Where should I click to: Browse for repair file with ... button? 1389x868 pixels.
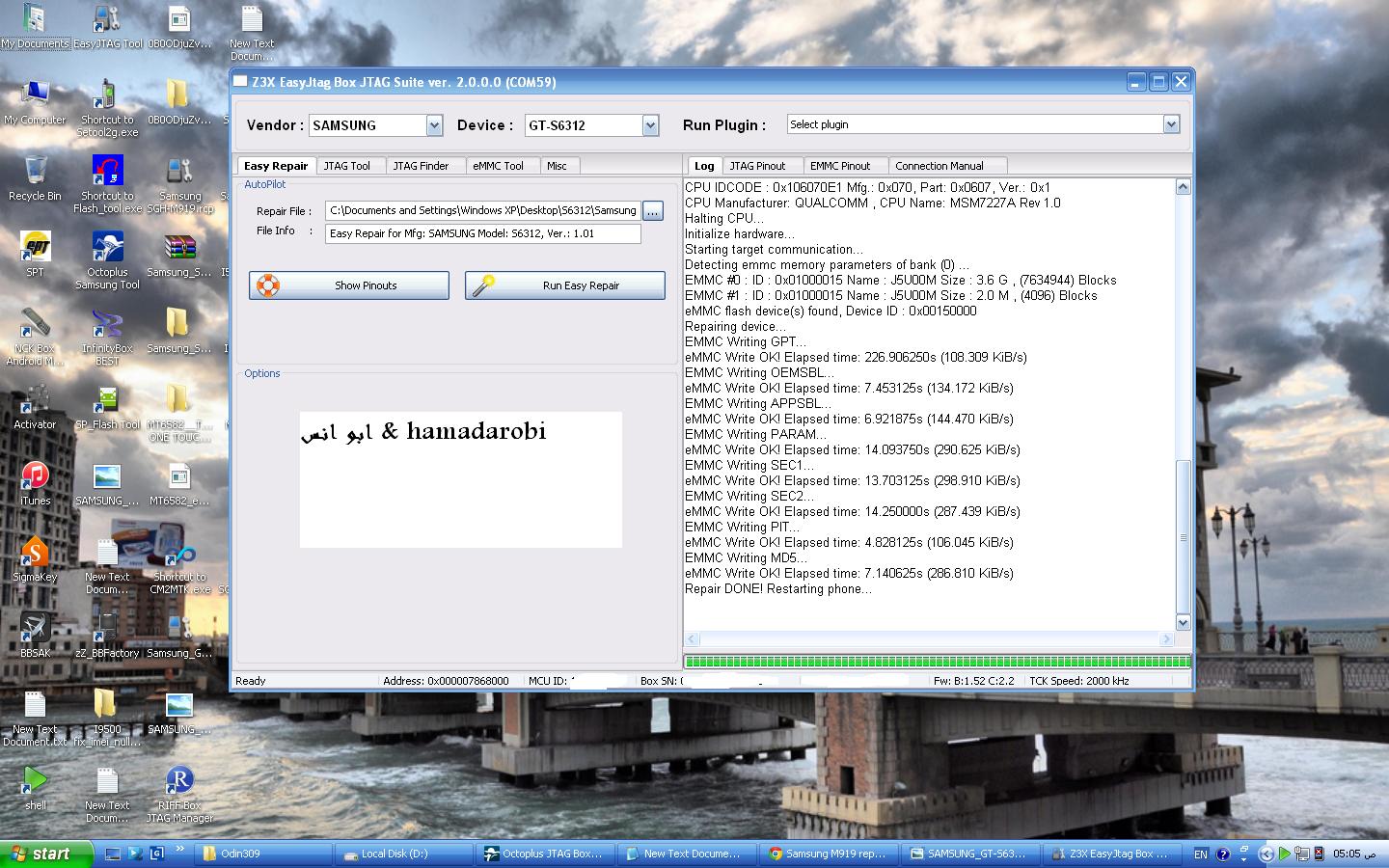[653, 210]
